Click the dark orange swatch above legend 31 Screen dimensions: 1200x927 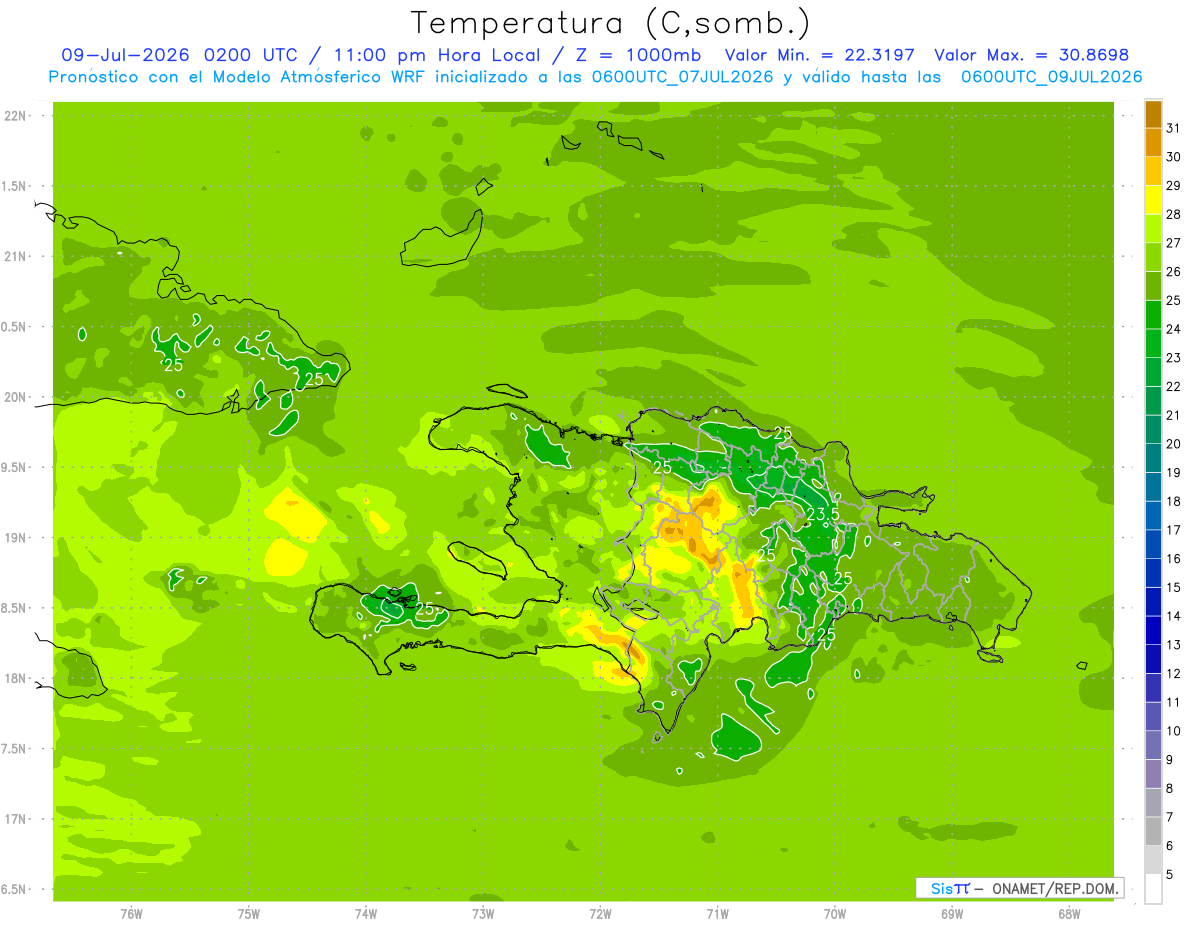coord(1153,115)
